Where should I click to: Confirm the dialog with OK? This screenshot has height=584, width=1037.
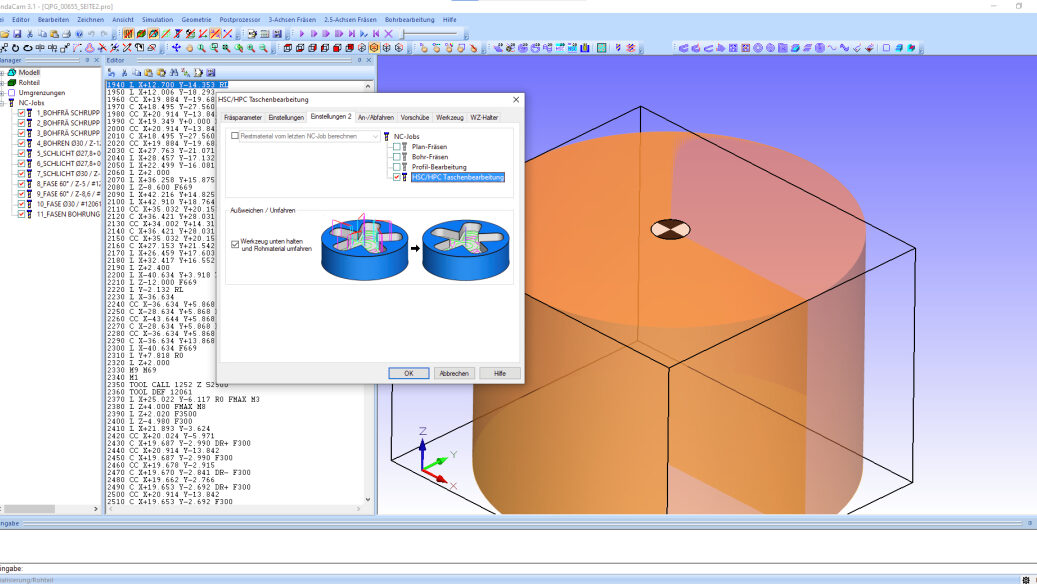408,373
